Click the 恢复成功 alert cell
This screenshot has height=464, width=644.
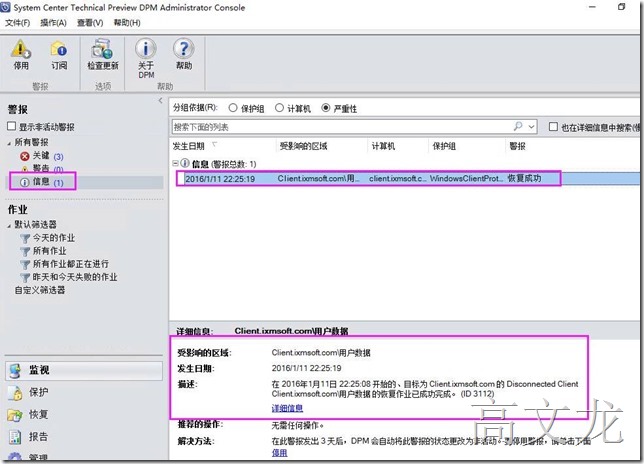pyautogui.click(x=524, y=179)
